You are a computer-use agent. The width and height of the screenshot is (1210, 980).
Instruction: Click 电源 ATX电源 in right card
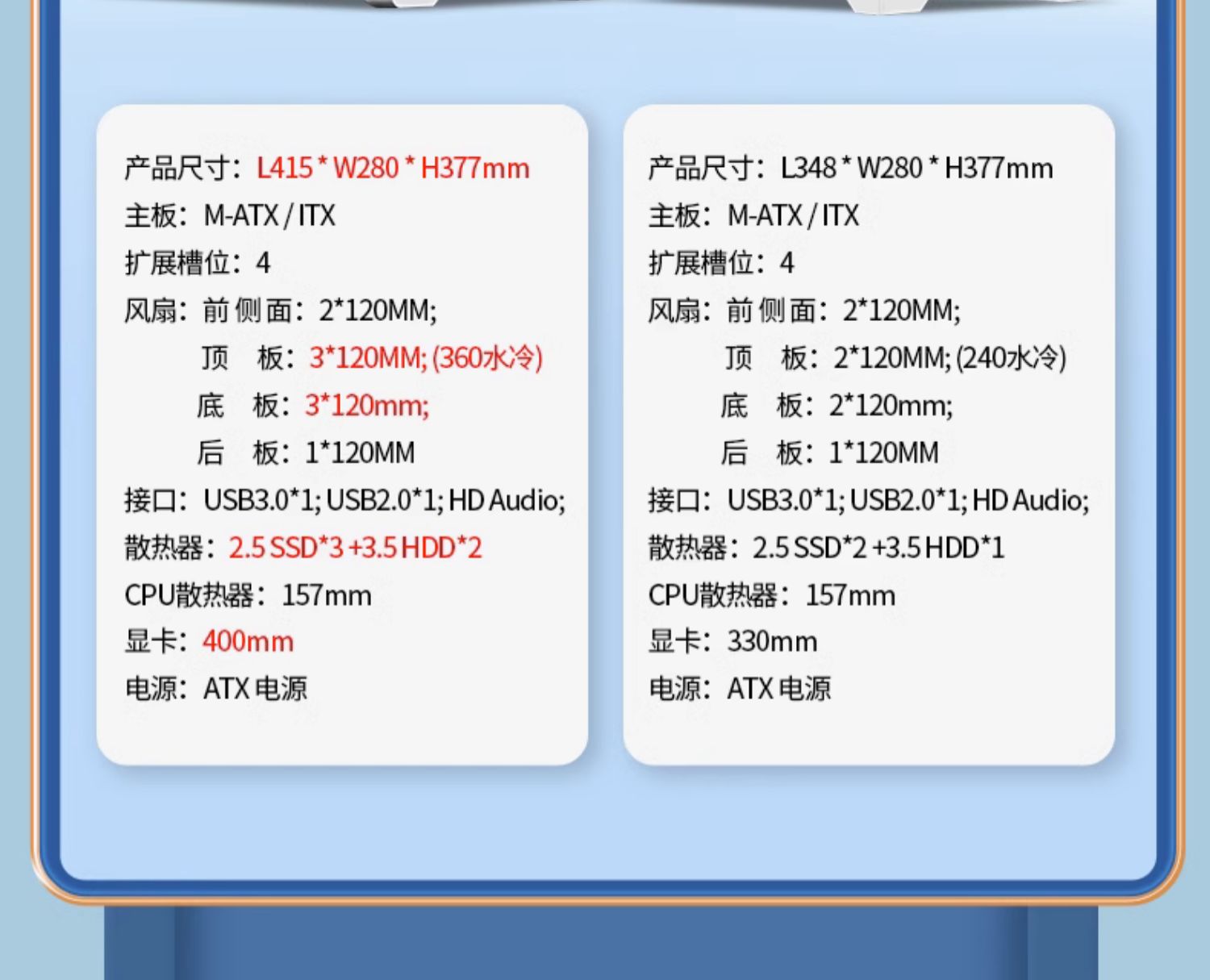pyautogui.click(x=740, y=689)
